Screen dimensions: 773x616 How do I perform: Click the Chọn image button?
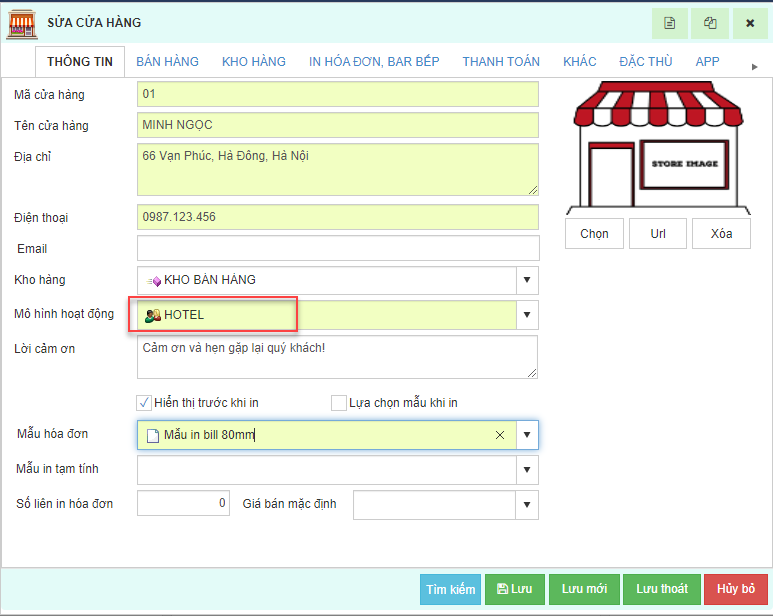tap(594, 233)
